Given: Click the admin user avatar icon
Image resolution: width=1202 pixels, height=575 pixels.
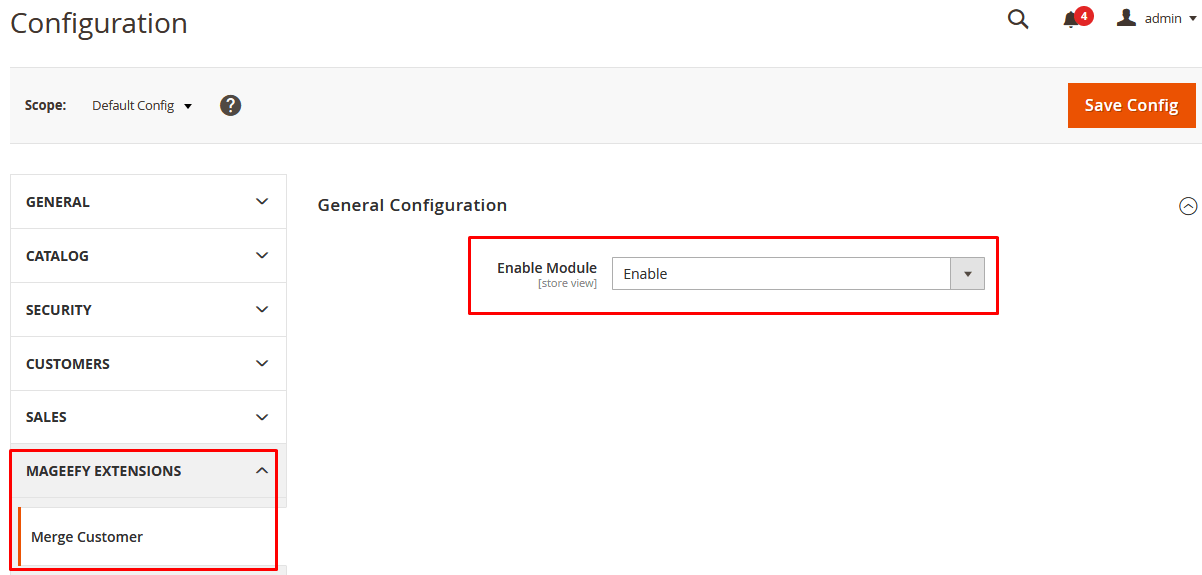Looking at the screenshot, I should (1126, 18).
